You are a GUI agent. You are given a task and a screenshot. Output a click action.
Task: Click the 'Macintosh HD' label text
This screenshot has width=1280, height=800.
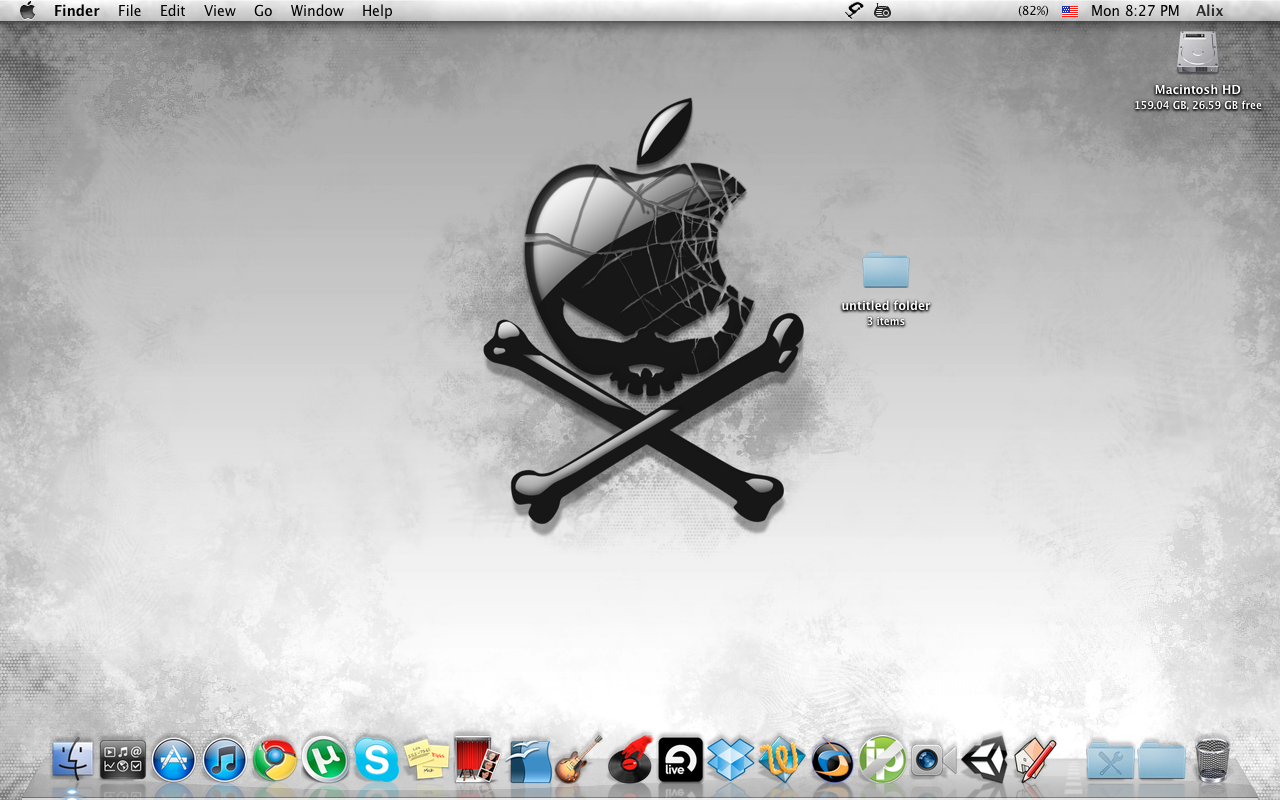coord(1198,90)
